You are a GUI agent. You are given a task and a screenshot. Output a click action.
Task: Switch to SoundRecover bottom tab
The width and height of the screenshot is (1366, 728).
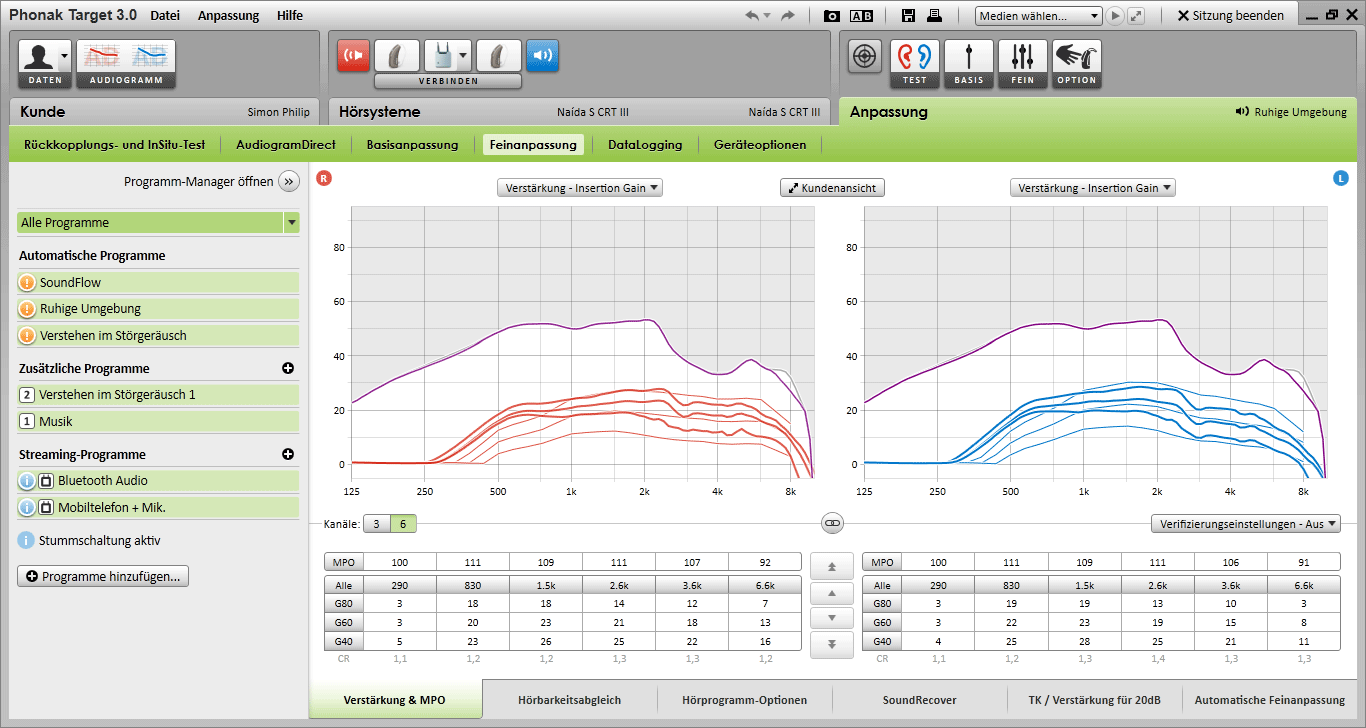coord(919,700)
